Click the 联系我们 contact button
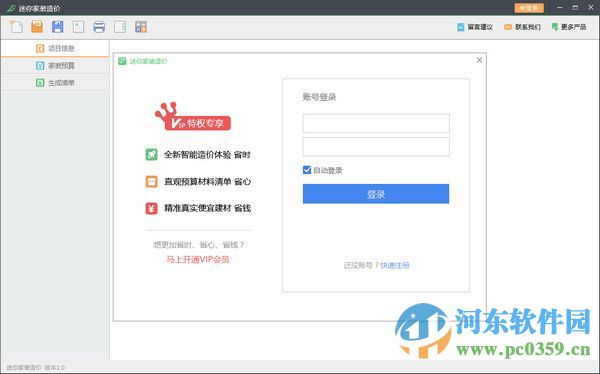 click(522, 27)
